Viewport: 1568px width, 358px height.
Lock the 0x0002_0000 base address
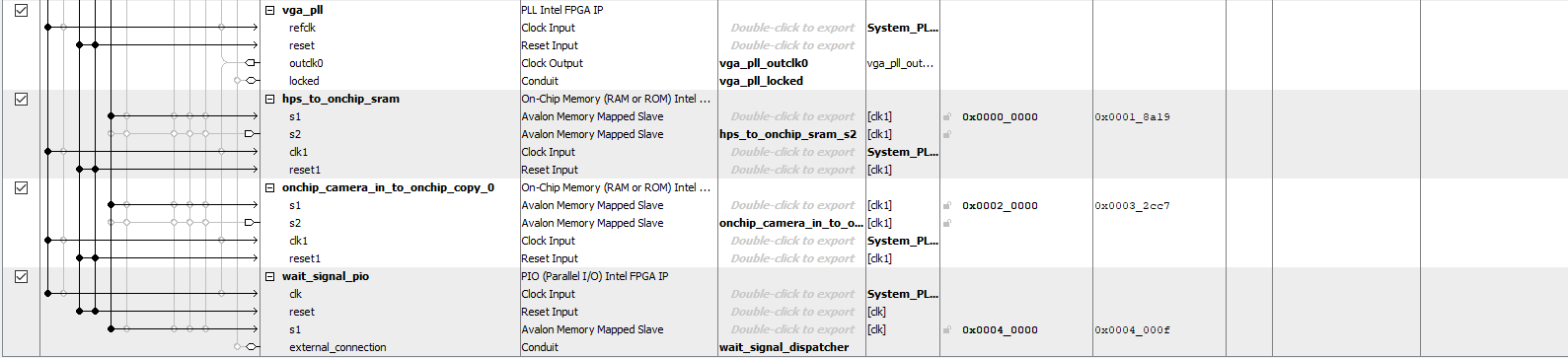click(x=947, y=205)
